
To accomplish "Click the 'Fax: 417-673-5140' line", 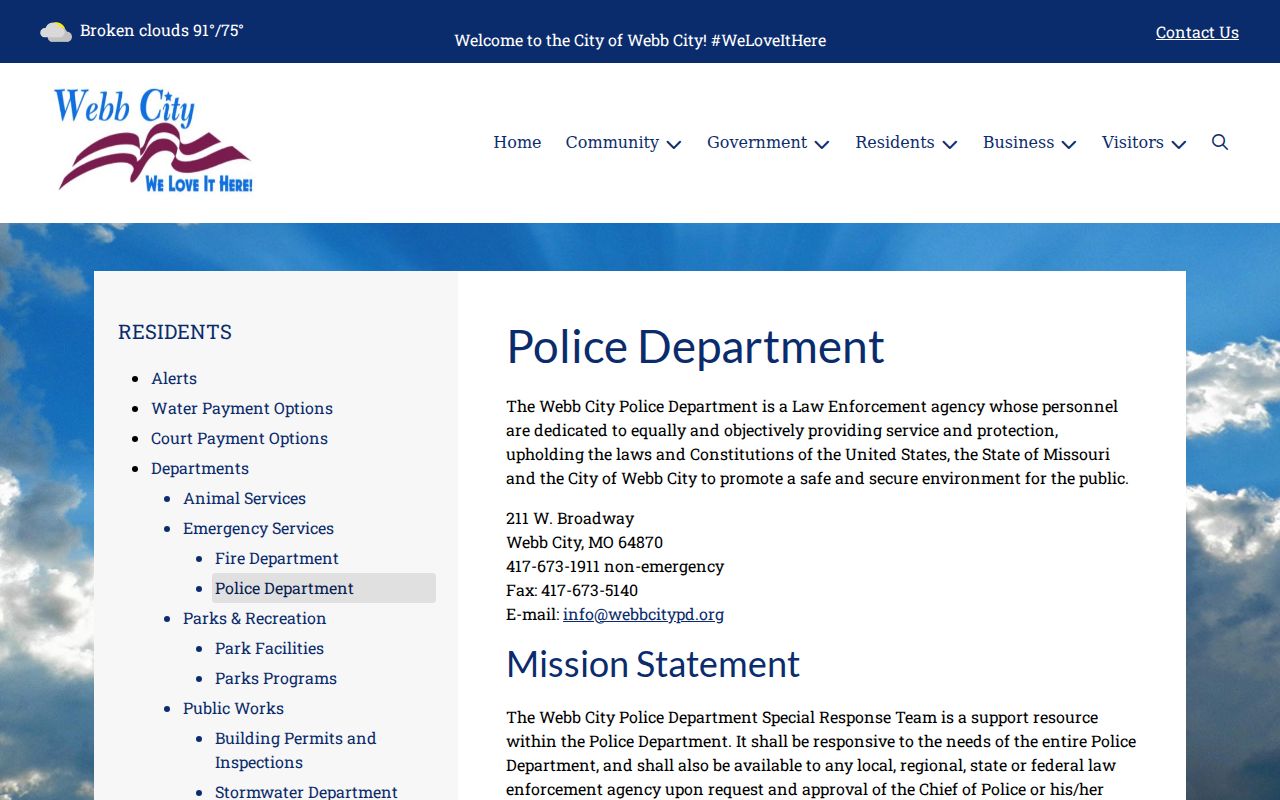I will 572,590.
